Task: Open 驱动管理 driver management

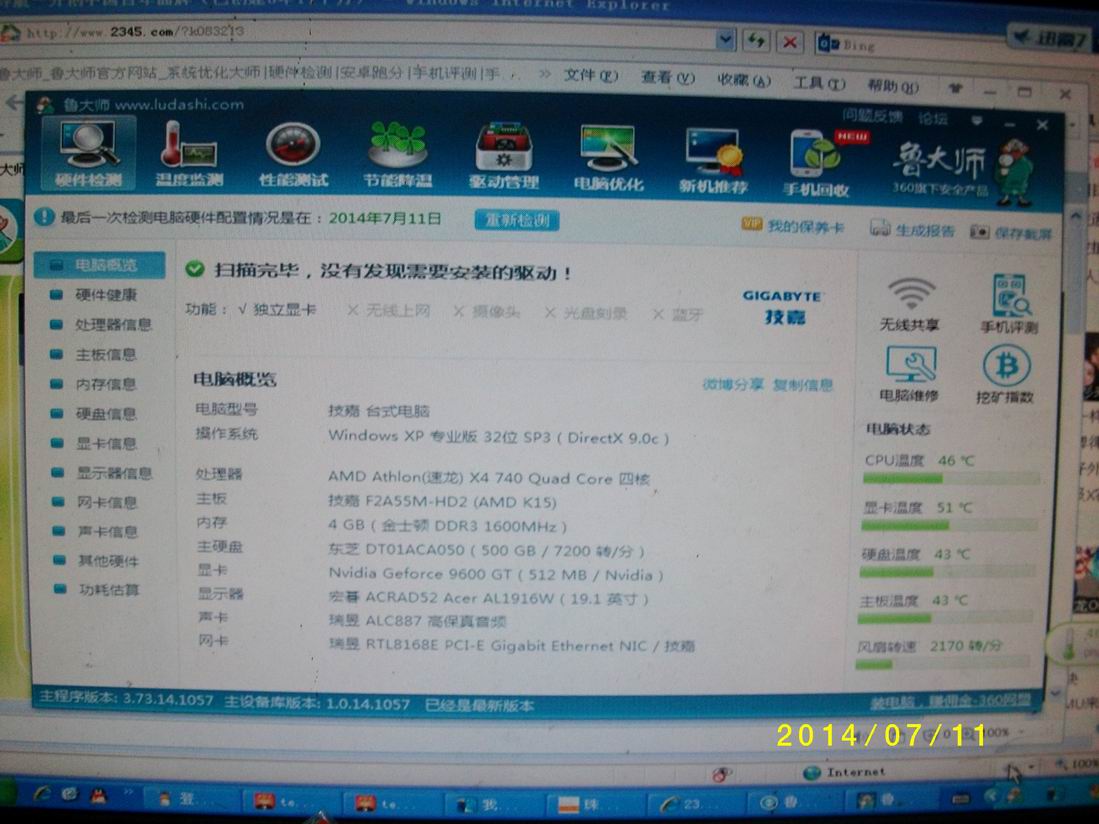Action: [503, 157]
